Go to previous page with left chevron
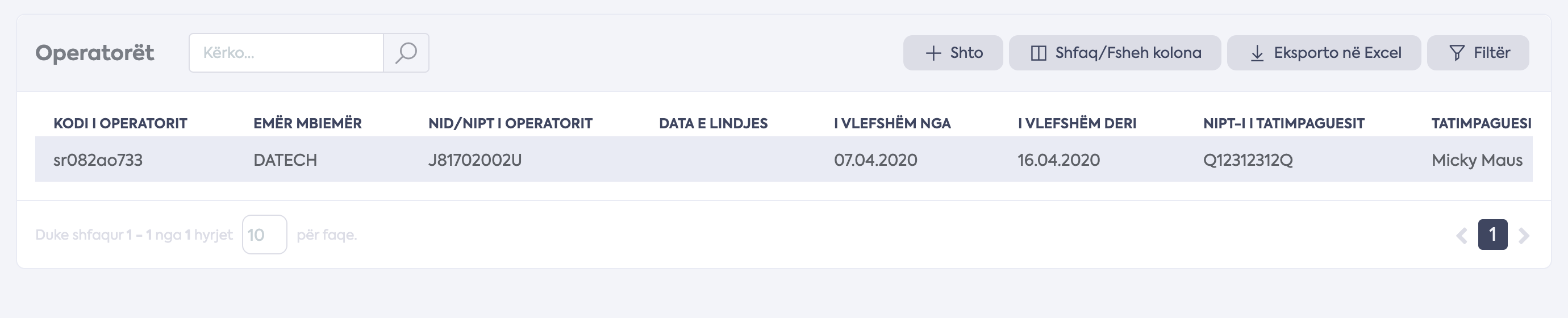The width and height of the screenshot is (1568, 318). click(x=1461, y=235)
